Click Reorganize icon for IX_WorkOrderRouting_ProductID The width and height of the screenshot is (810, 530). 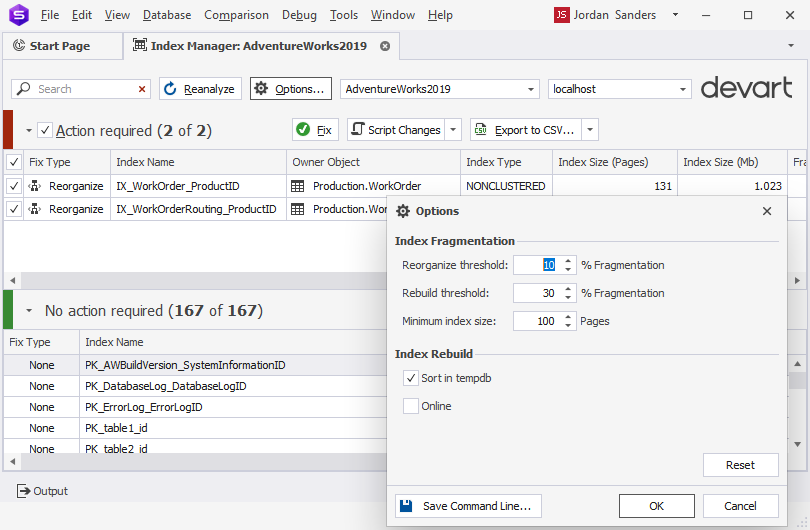coord(35,209)
